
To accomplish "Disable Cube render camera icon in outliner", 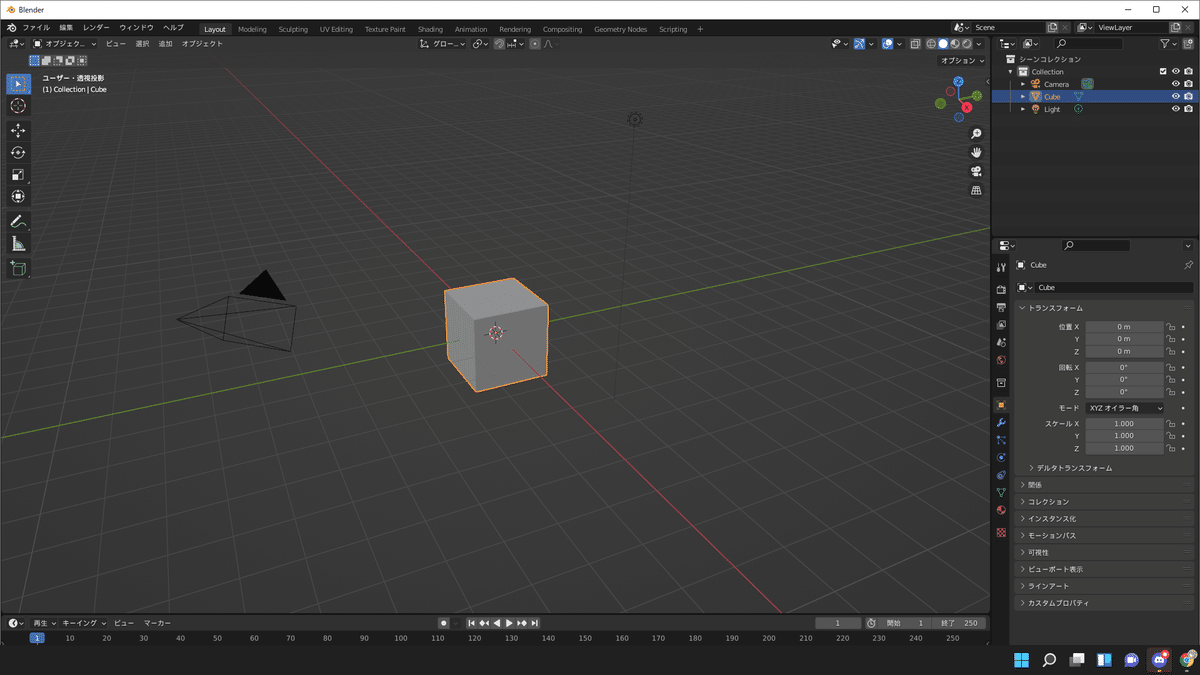I will click(x=1188, y=97).
